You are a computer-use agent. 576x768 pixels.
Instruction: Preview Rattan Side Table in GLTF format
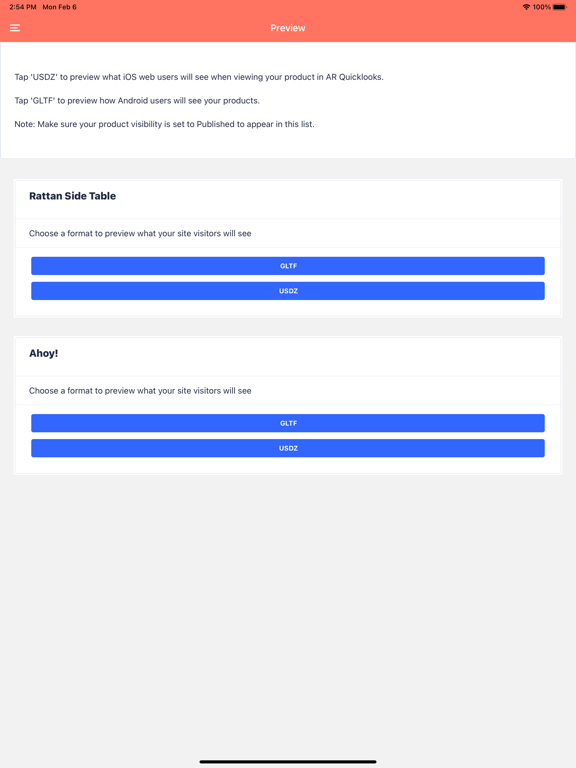tap(288, 266)
